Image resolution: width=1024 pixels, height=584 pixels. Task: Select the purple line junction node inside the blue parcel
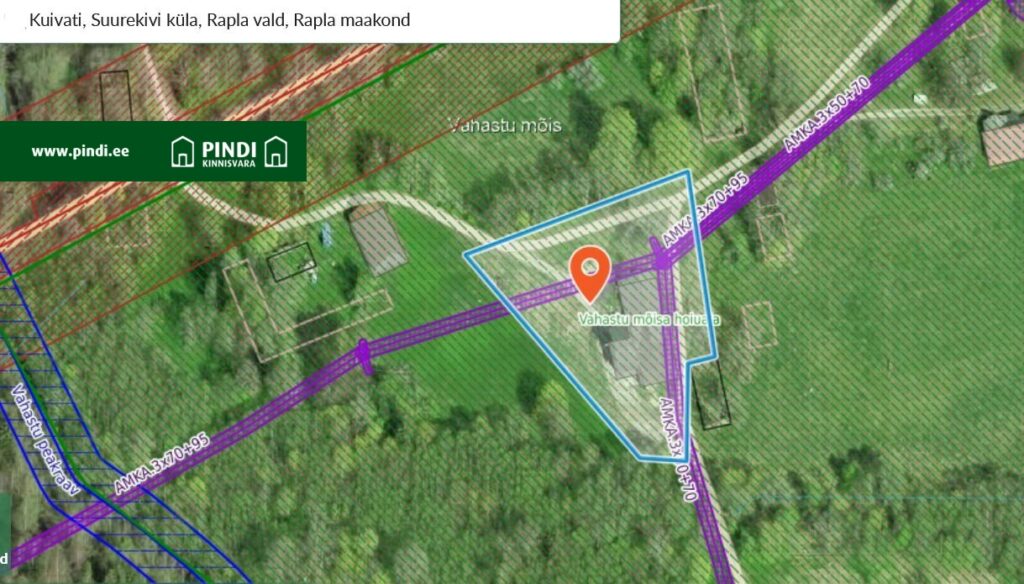[662, 260]
